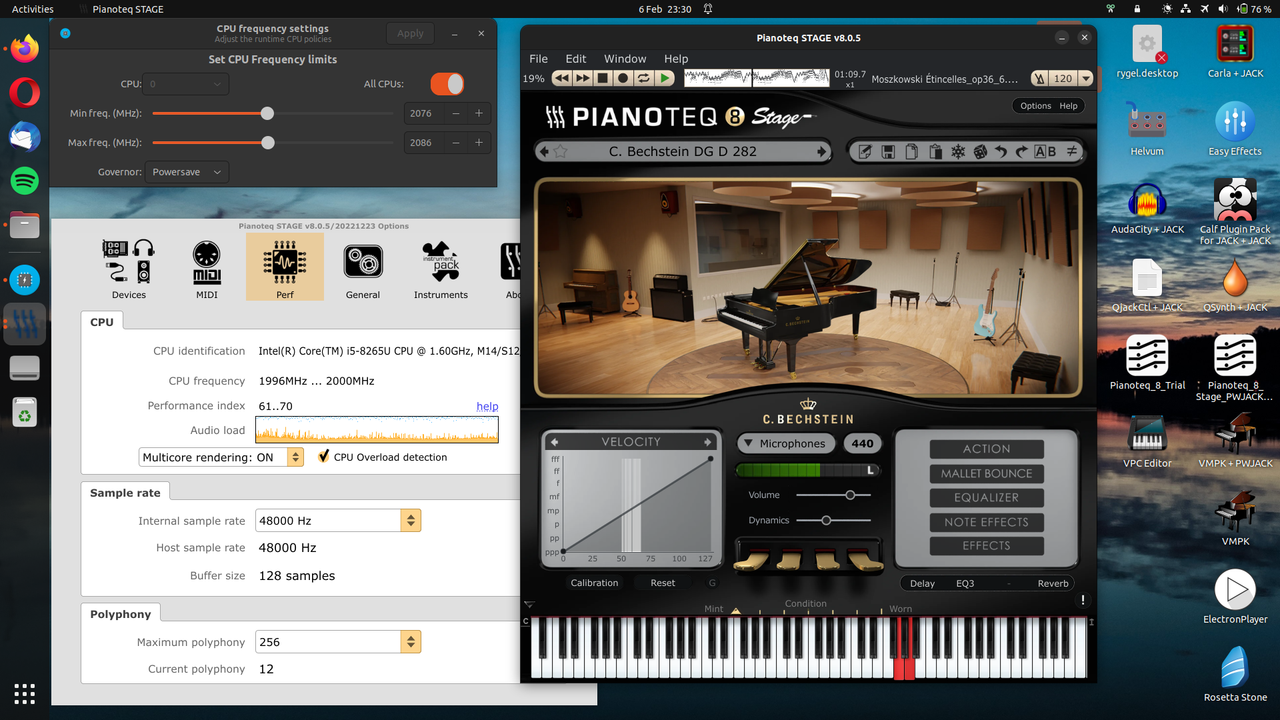
Task: Click the not-equal compare icon
Action: point(1072,152)
